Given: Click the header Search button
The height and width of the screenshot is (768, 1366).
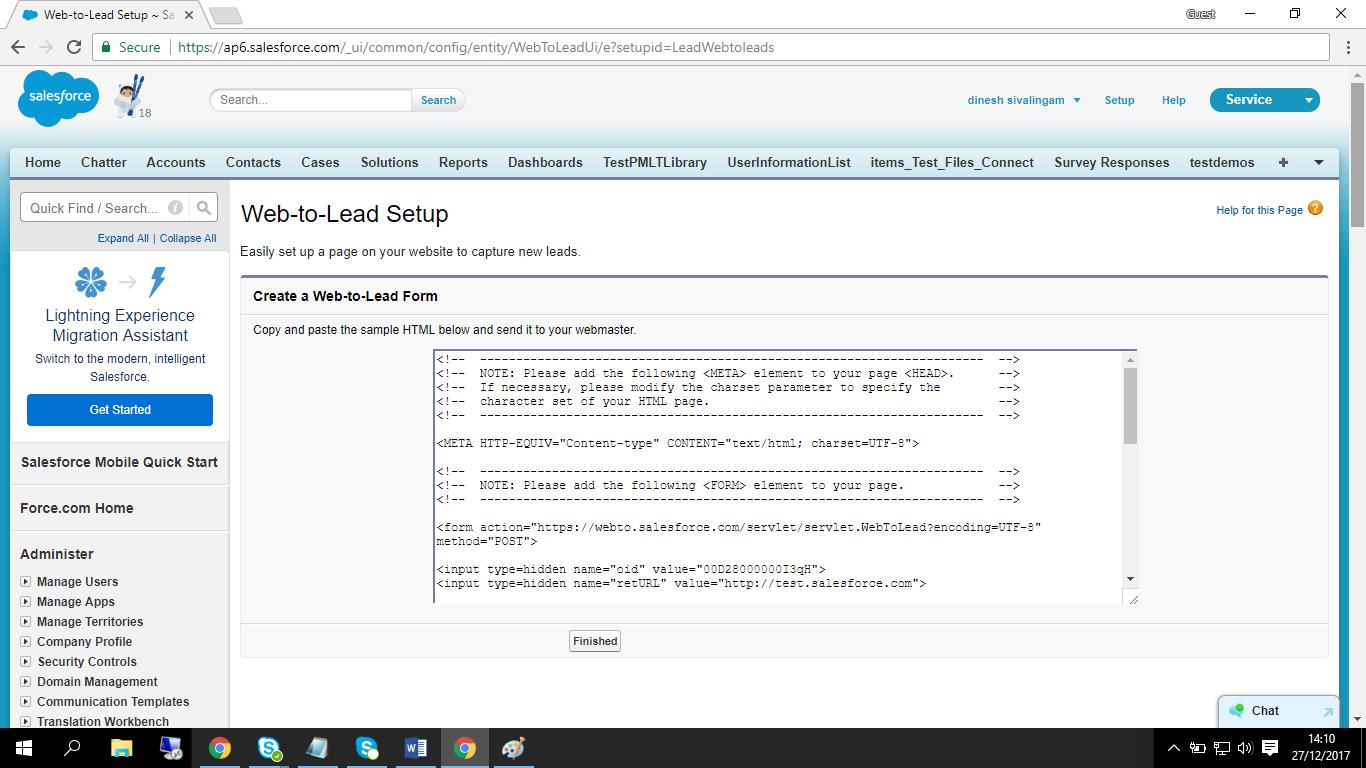Looking at the screenshot, I should point(438,100).
